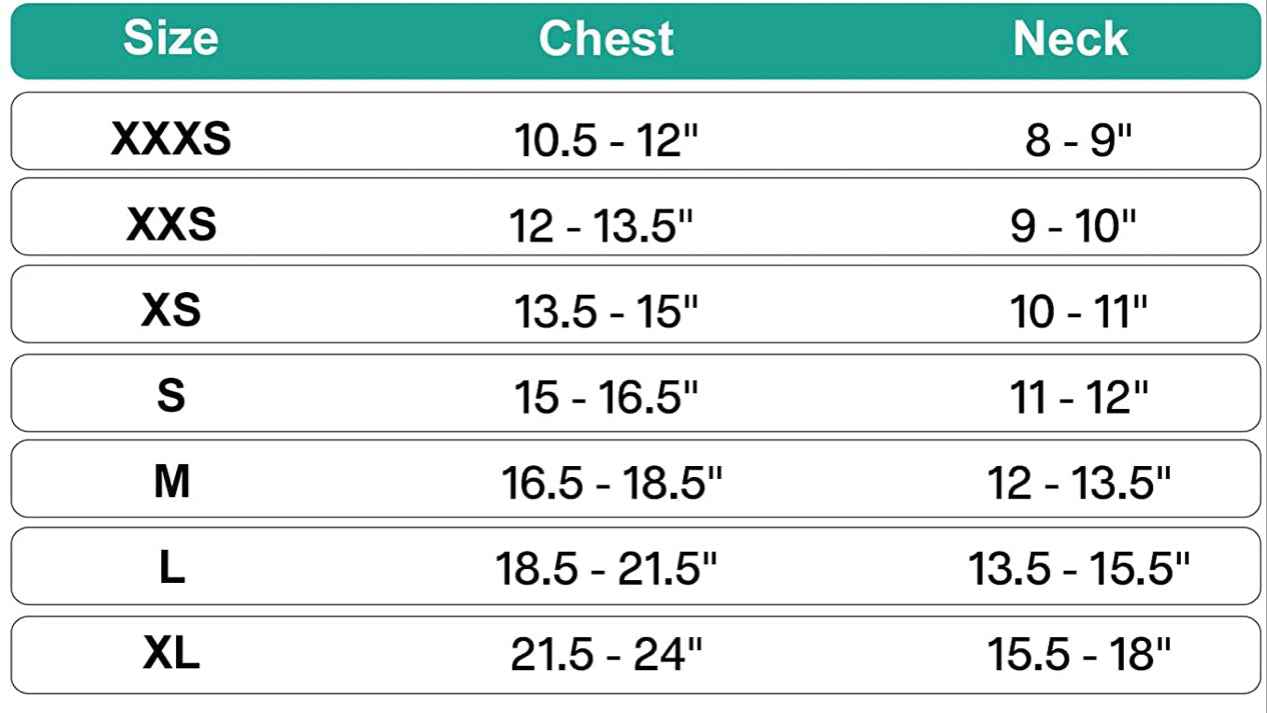Click chest measurement 10.5 - 12"
1267x713 pixels.
[606, 141]
